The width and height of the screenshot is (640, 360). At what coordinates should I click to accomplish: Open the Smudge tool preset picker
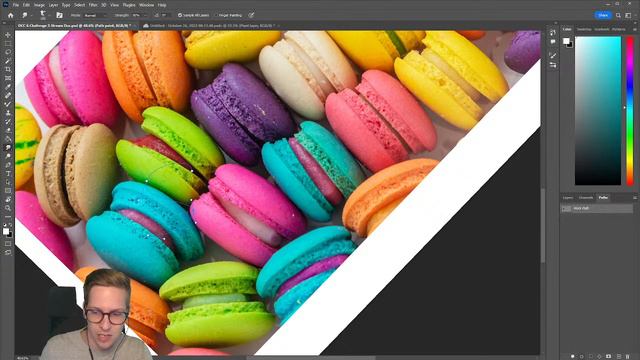click(26, 15)
